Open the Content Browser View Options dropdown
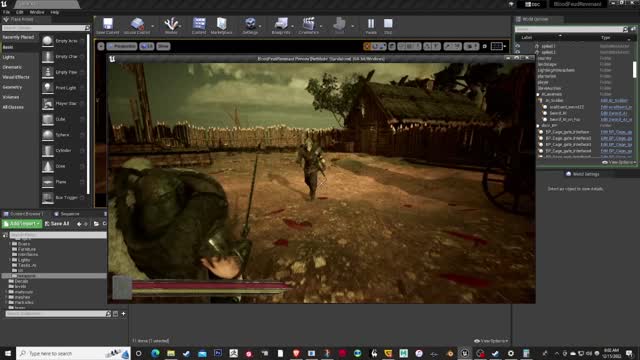Image resolution: width=640 pixels, height=360 pixels. [491, 341]
